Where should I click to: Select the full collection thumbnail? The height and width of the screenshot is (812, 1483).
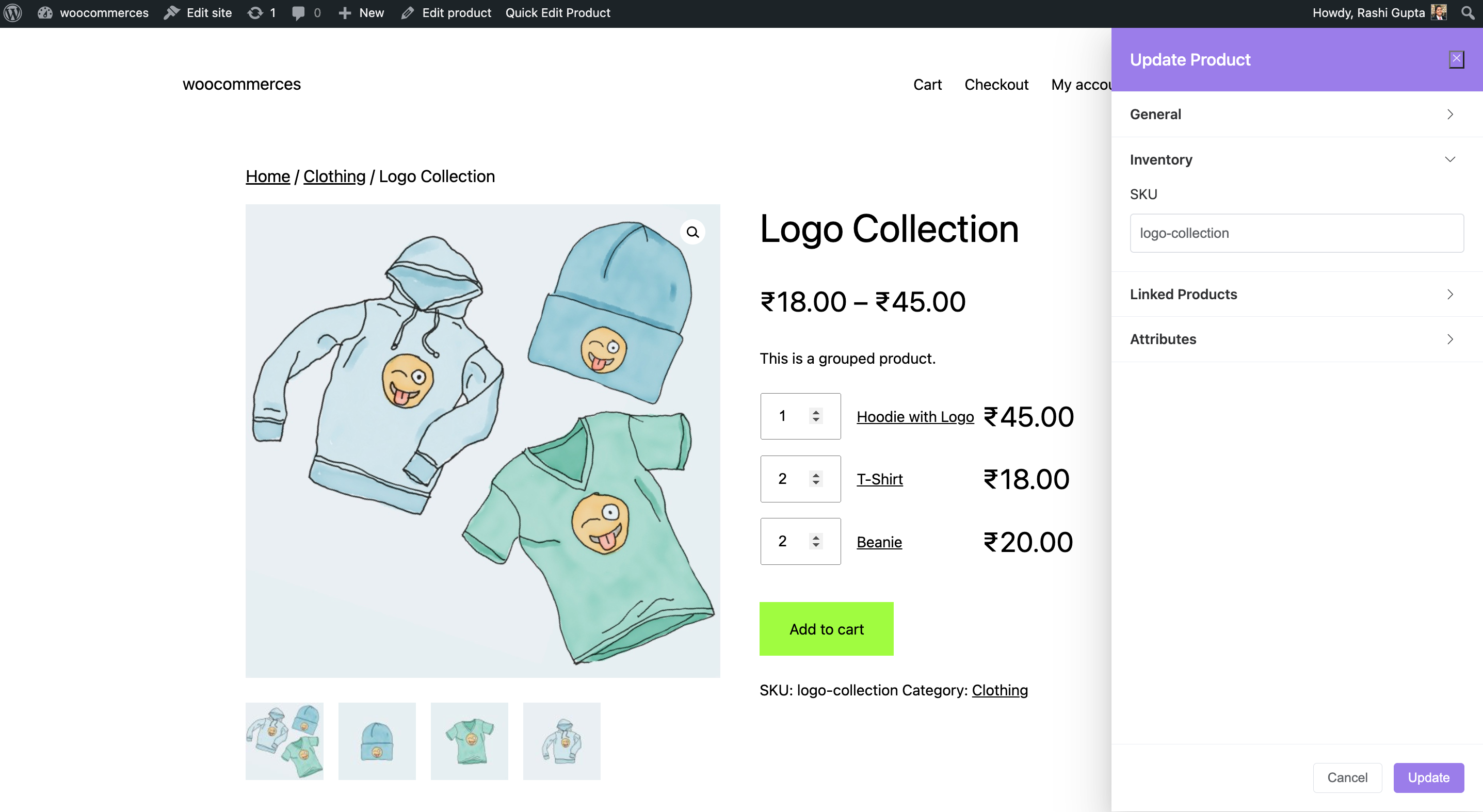pyautogui.click(x=284, y=741)
